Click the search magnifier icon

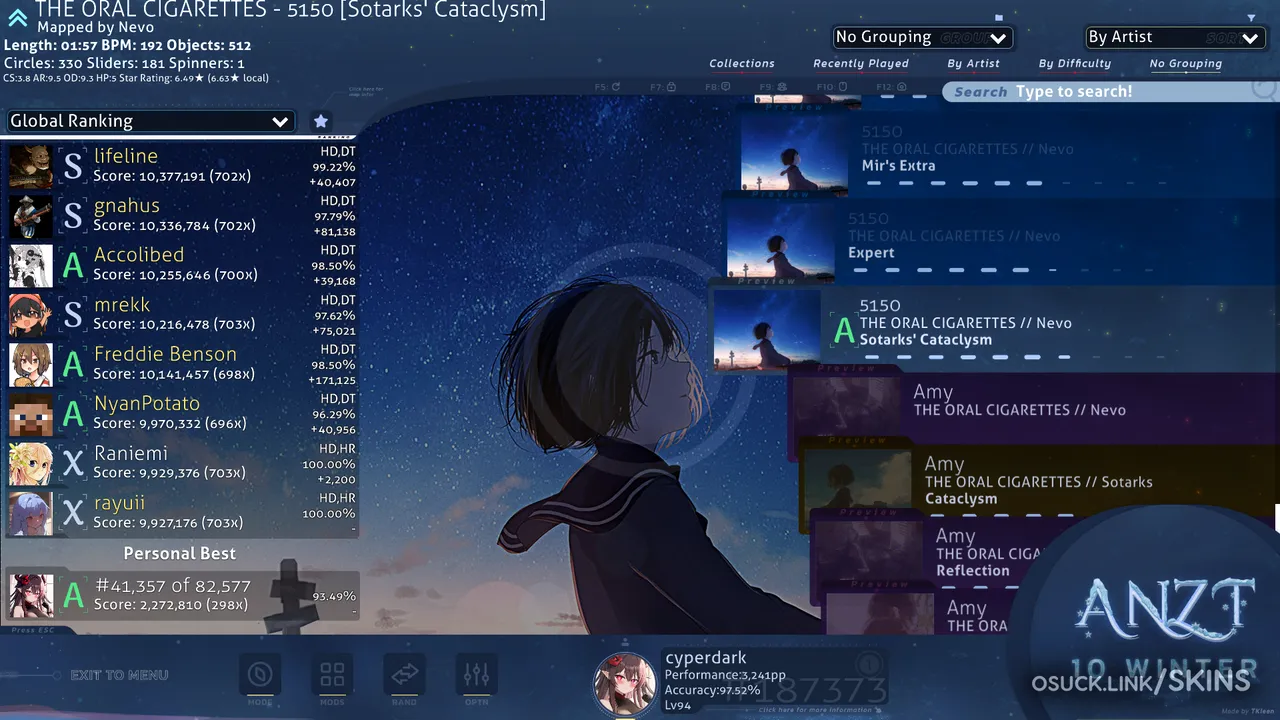[1264, 90]
